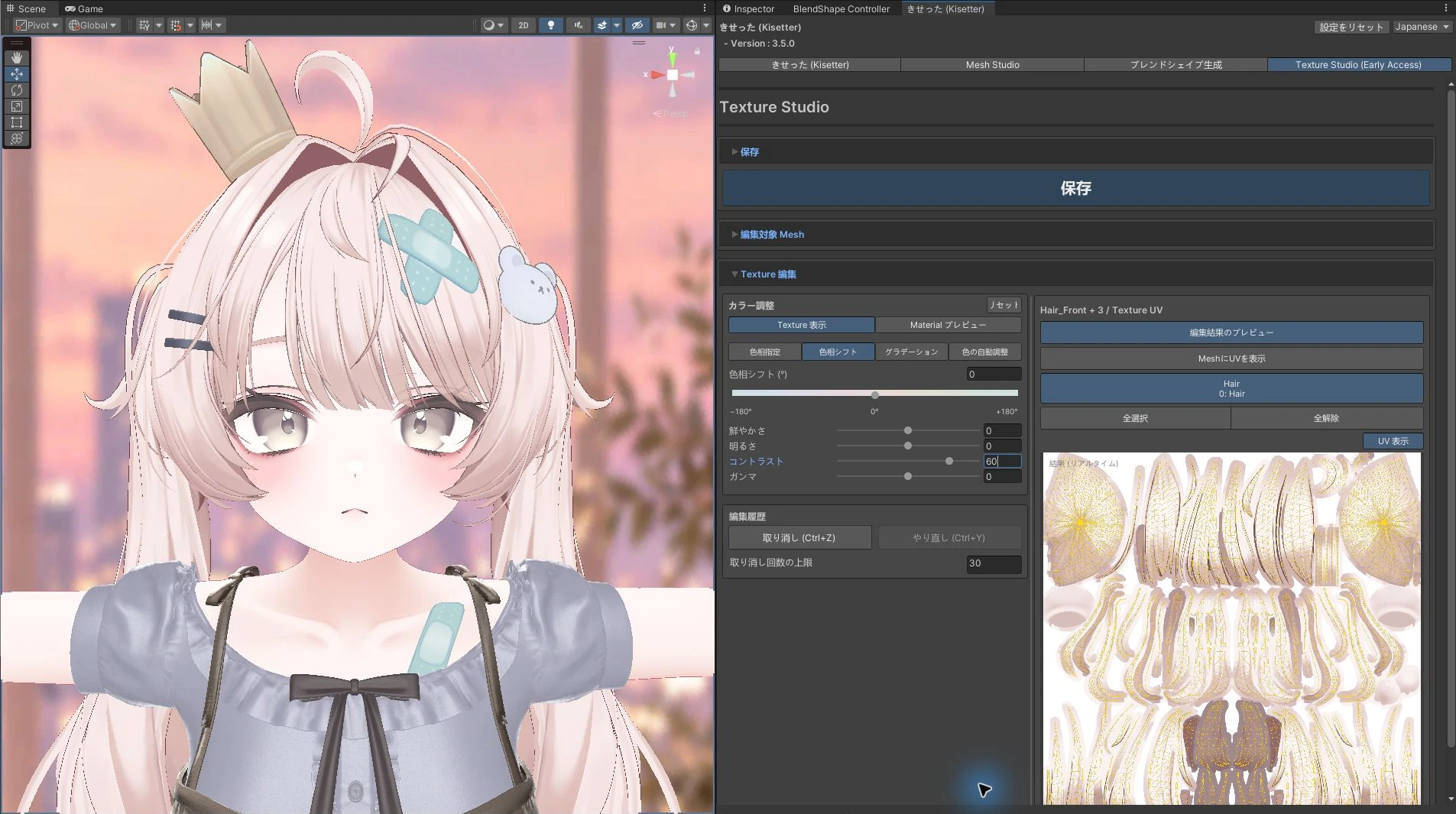Click the 全選択 select all button
The height and width of the screenshot is (814, 1456).
tap(1135, 418)
